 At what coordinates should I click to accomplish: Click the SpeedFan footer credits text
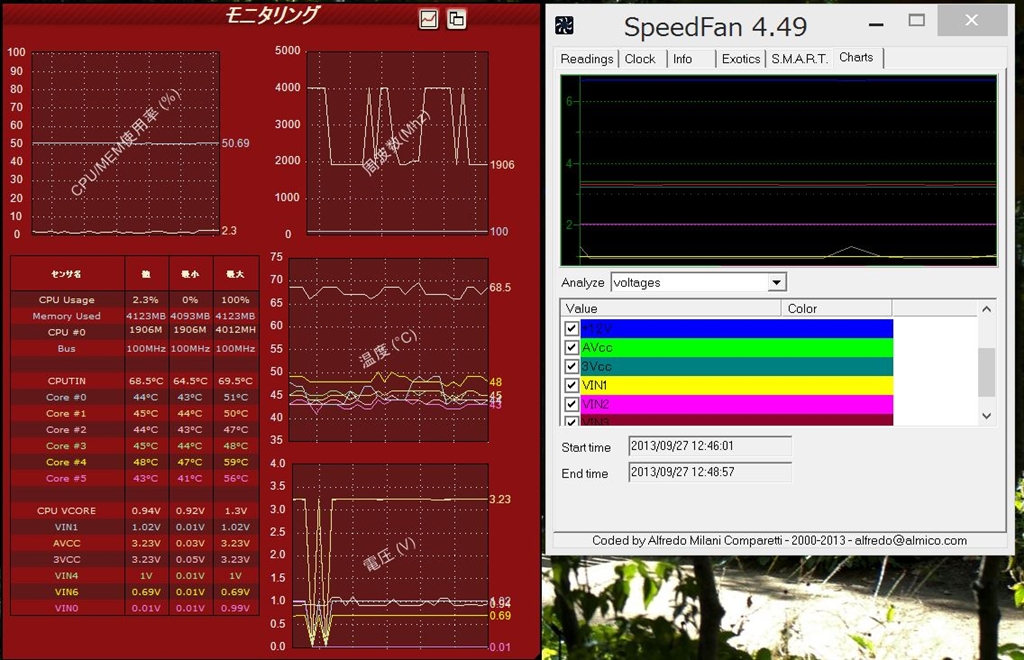coord(779,541)
